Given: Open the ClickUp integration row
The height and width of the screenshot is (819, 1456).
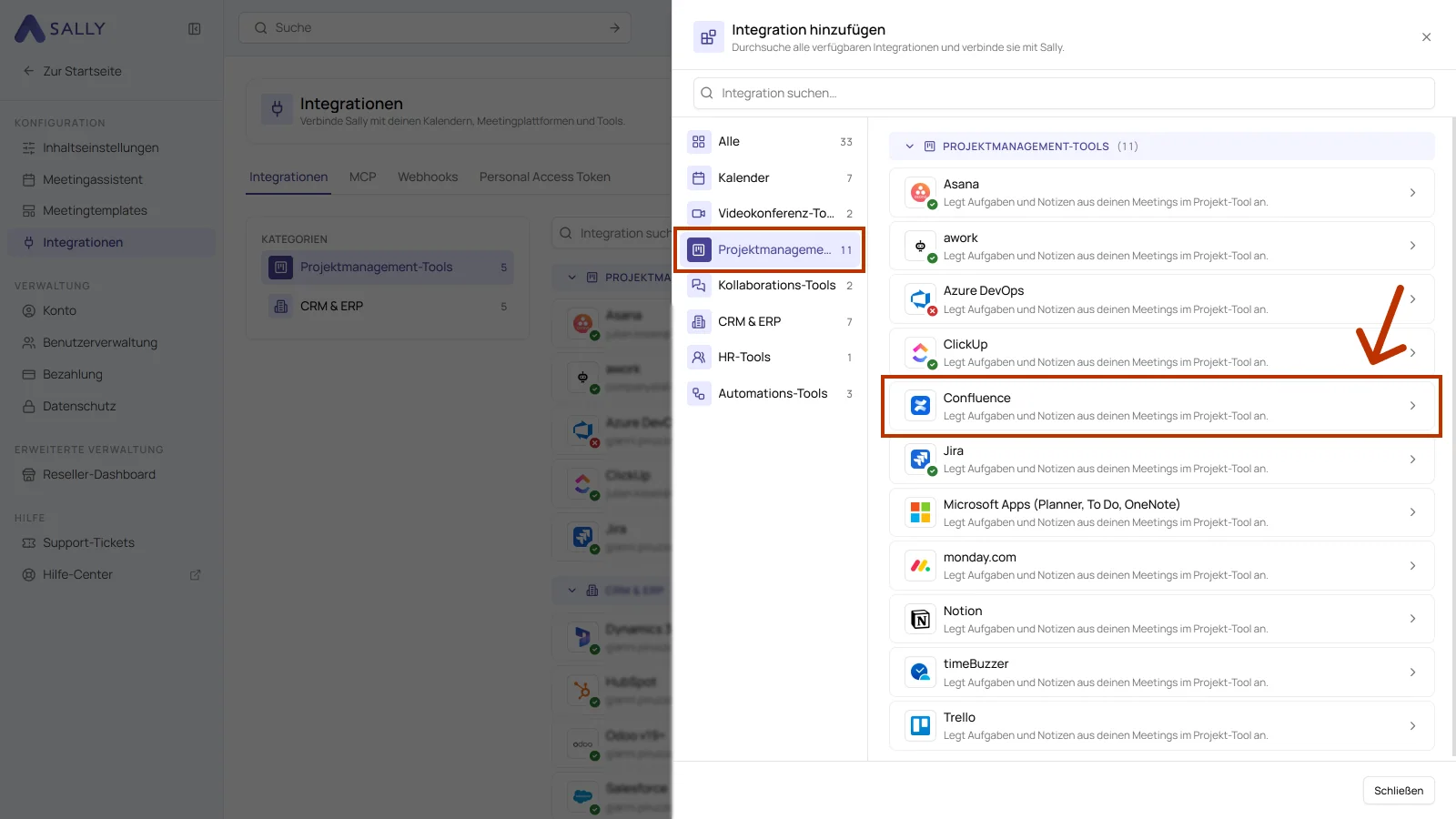Looking at the screenshot, I should tap(1162, 352).
